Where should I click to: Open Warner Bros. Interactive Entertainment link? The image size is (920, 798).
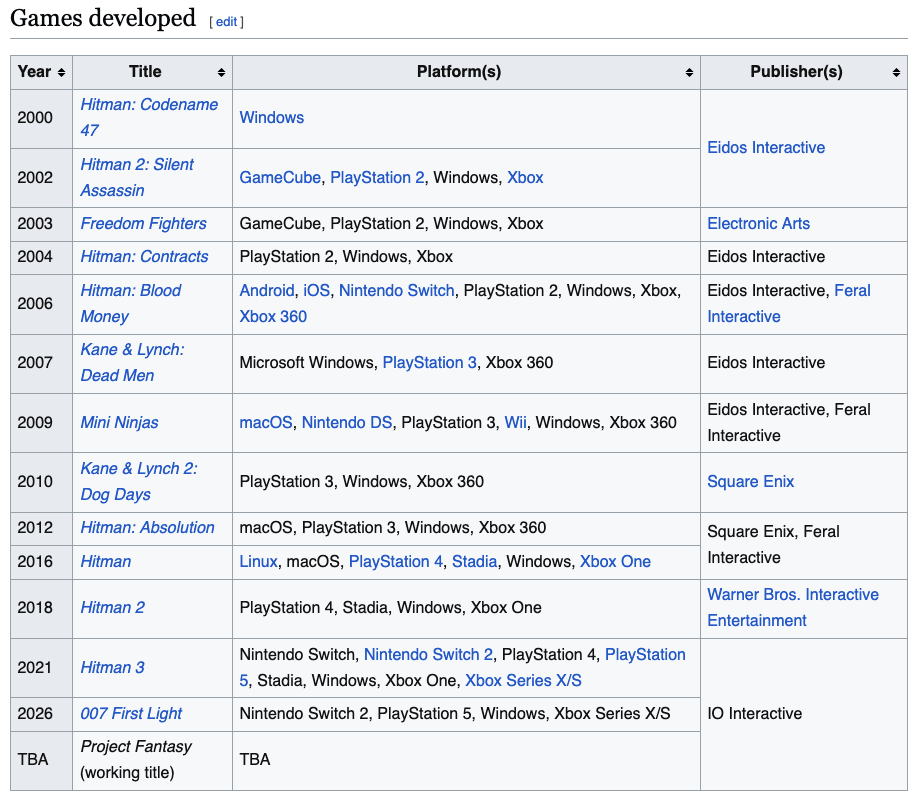(793, 607)
